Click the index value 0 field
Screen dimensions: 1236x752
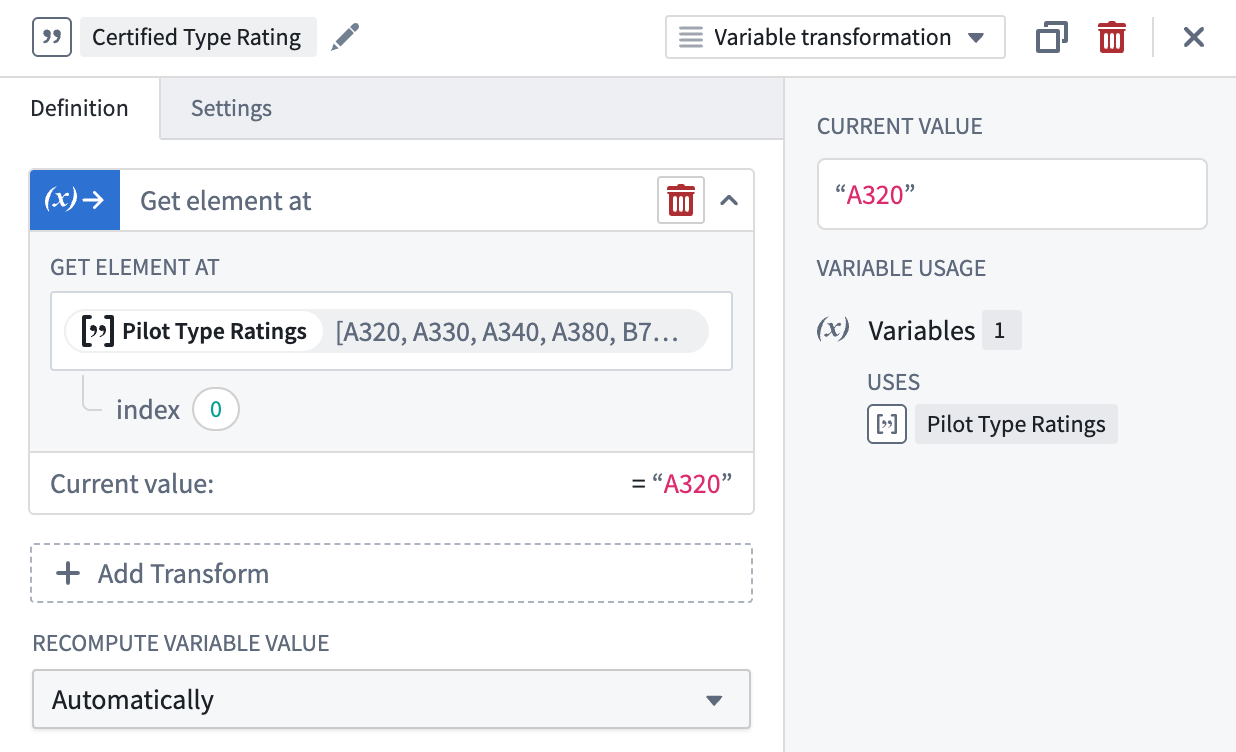point(215,410)
